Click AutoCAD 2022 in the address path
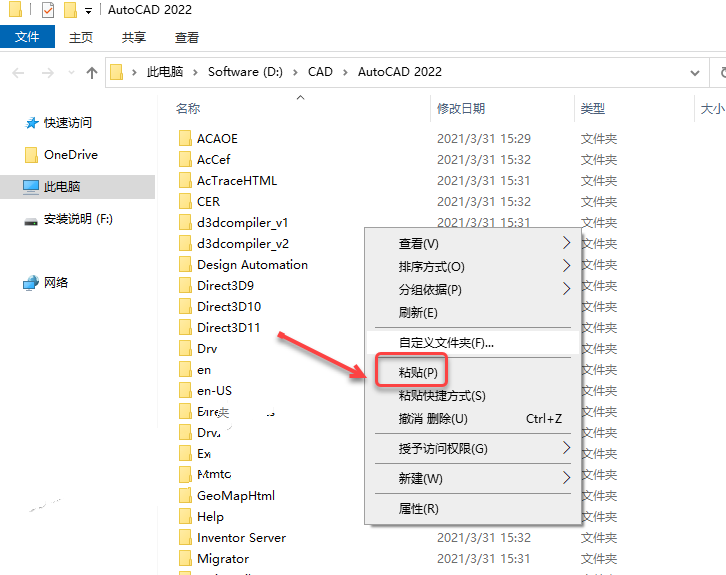726x575 pixels. [x=400, y=72]
